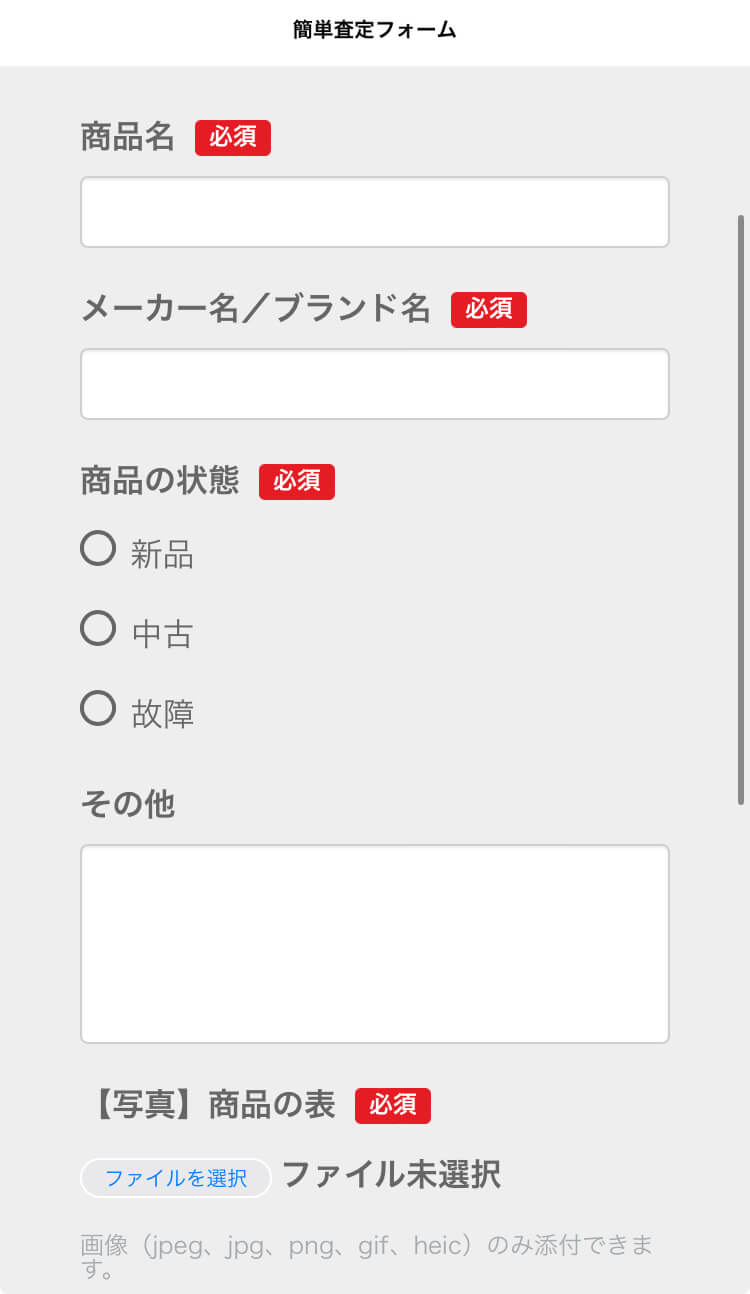Select the 新品 radio button
Image resolution: width=750 pixels, height=1294 pixels.
click(98, 549)
